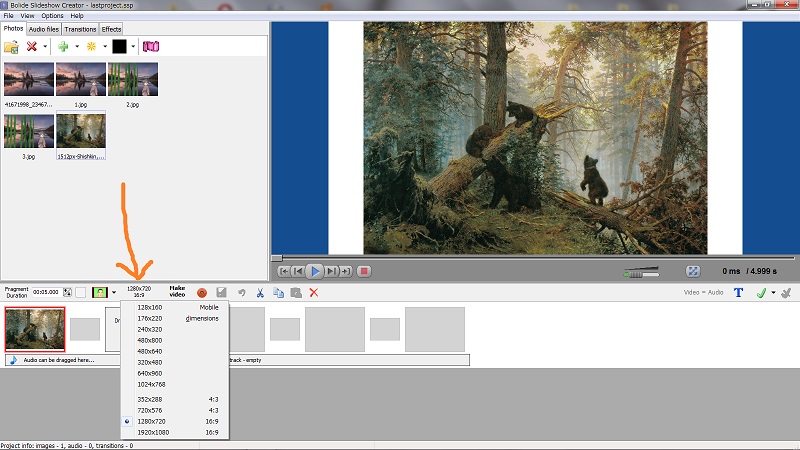800x450 pixels.
Task: Select the 1024x768 resolution option
Action: 175,385
